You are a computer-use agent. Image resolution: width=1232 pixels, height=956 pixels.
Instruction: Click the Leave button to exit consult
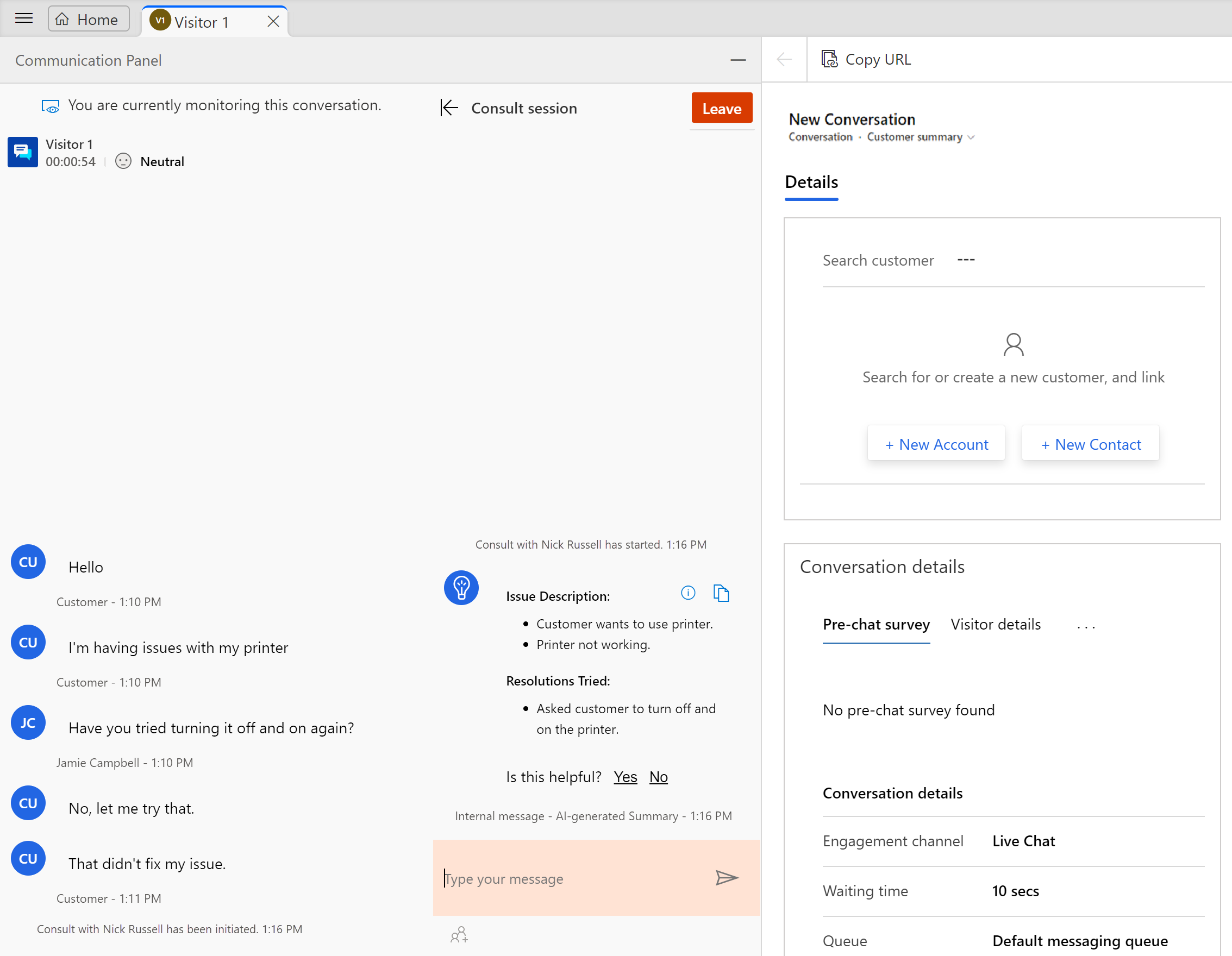pyautogui.click(x=721, y=108)
